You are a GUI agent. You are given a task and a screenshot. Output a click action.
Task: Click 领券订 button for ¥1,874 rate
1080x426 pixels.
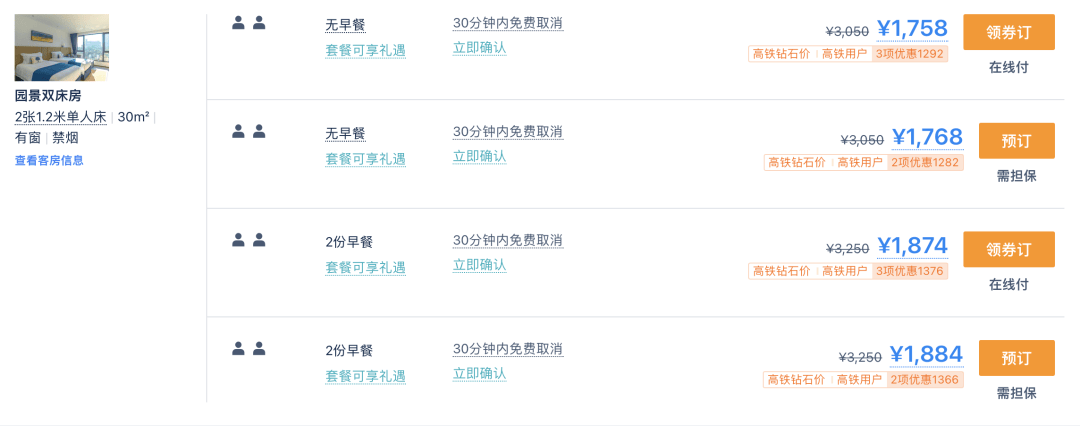point(1008,249)
